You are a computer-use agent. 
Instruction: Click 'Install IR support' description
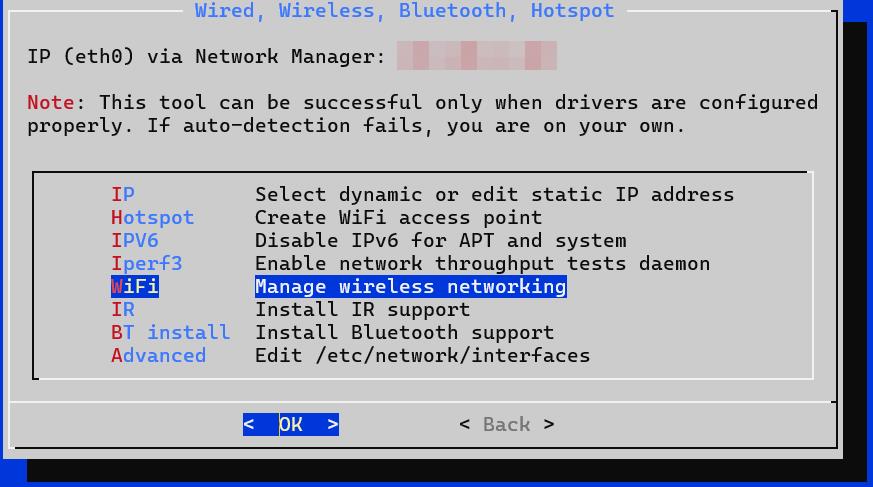(362, 309)
